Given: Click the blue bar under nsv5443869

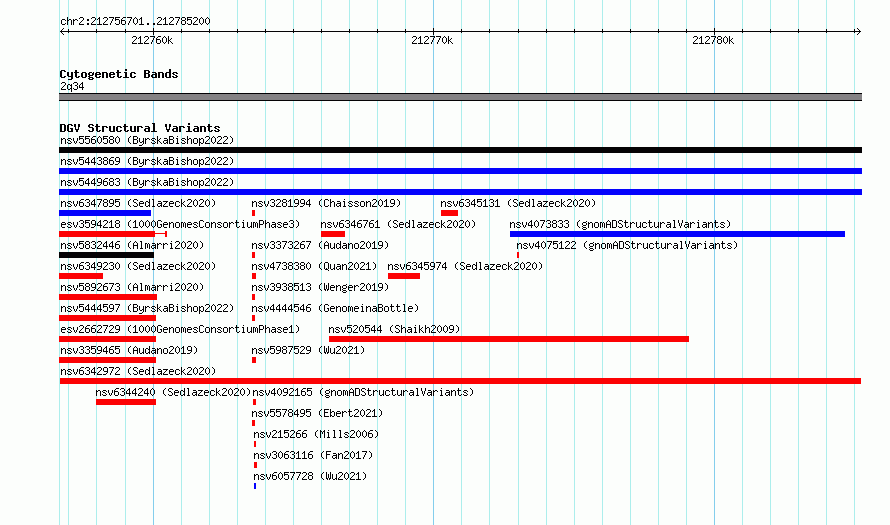Looking at the screenshot, I should tap(460, 171).
